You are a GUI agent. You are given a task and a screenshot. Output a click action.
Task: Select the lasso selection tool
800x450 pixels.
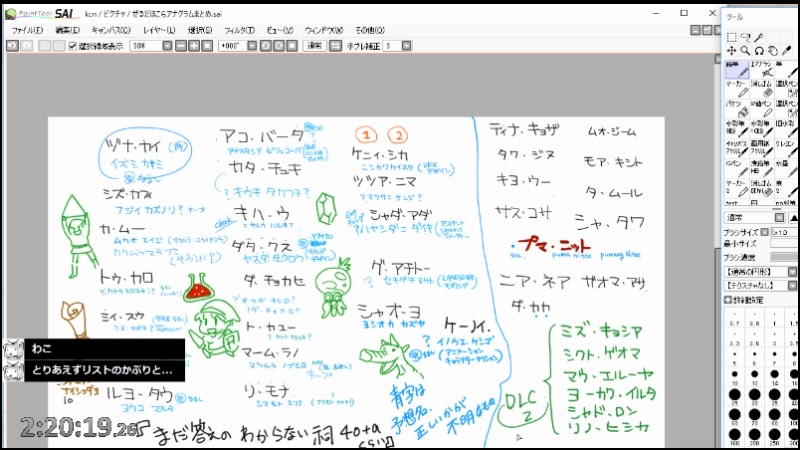coord(745,37)
